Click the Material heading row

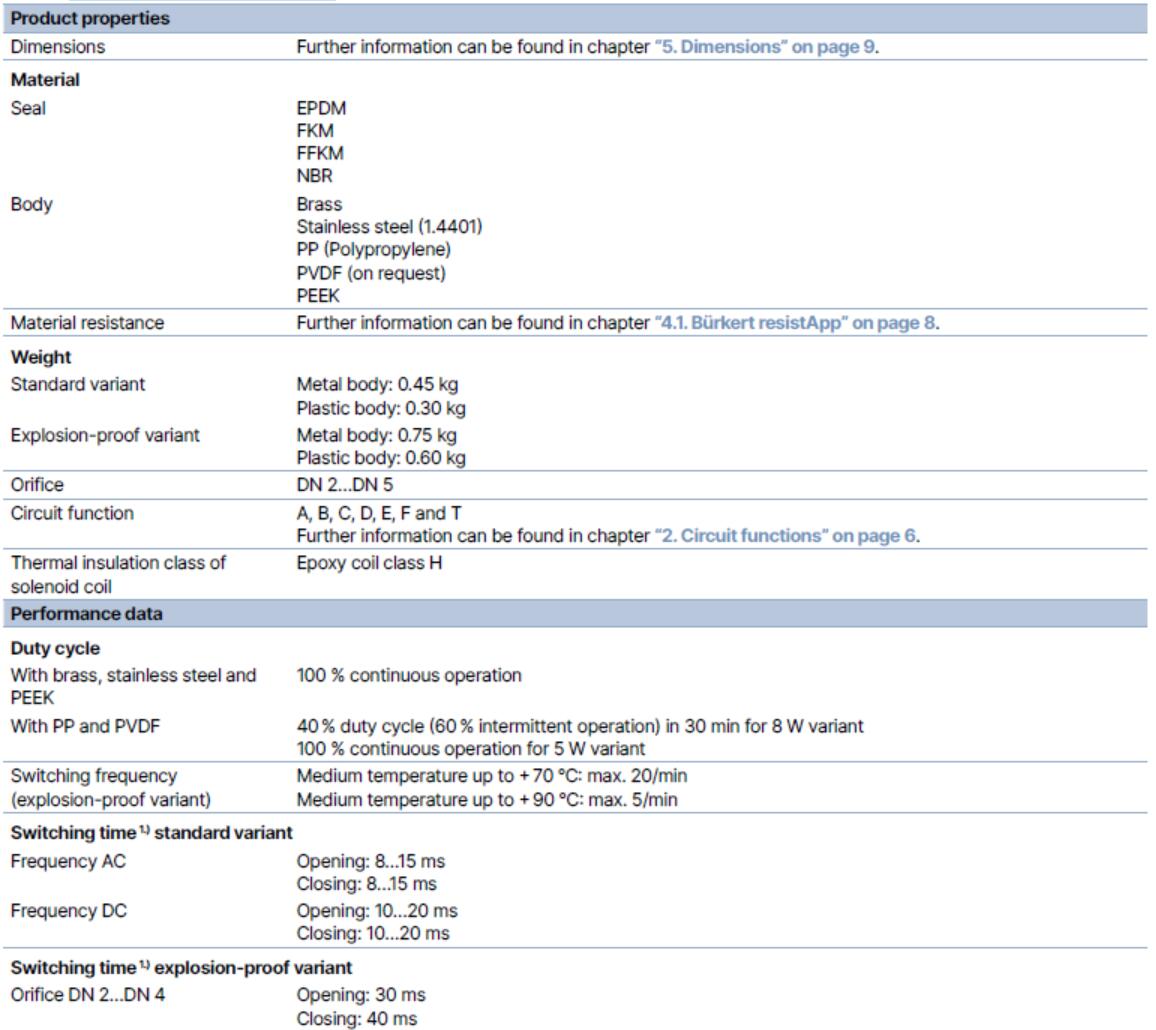click(x=46, y=79)
